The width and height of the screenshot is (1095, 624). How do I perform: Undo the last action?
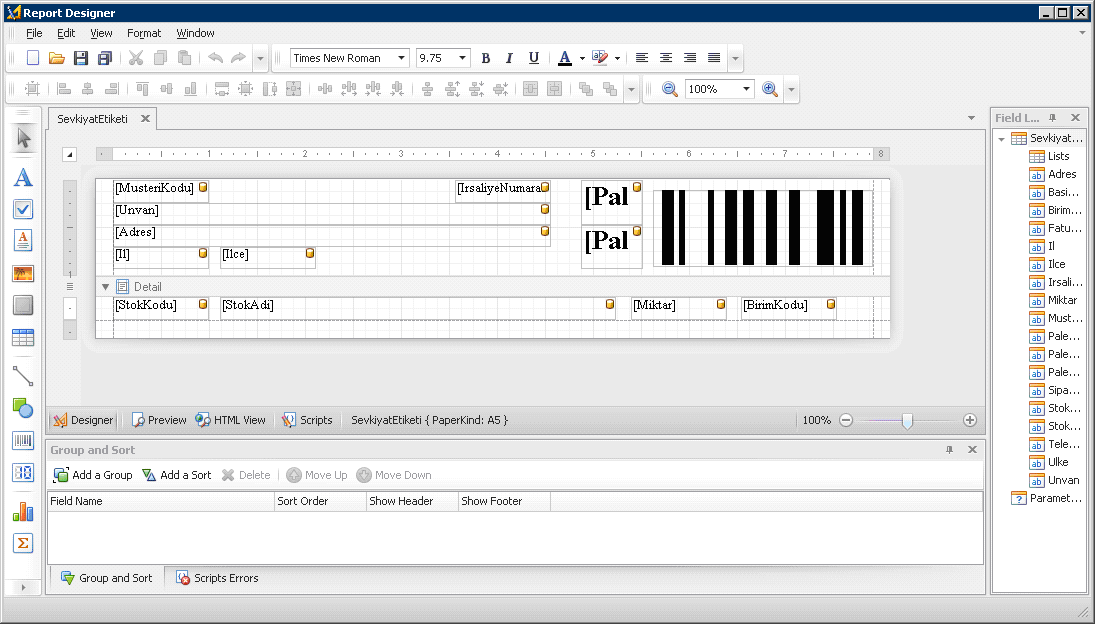coord(215,58)
